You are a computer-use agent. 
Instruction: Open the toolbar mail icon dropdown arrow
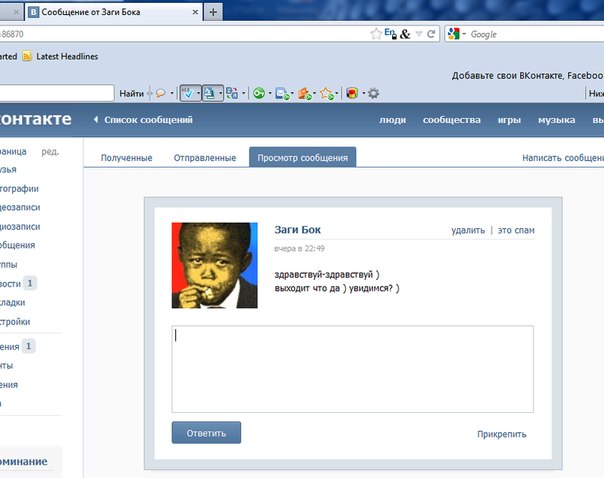pyautogui.click(x=293, y=94)
